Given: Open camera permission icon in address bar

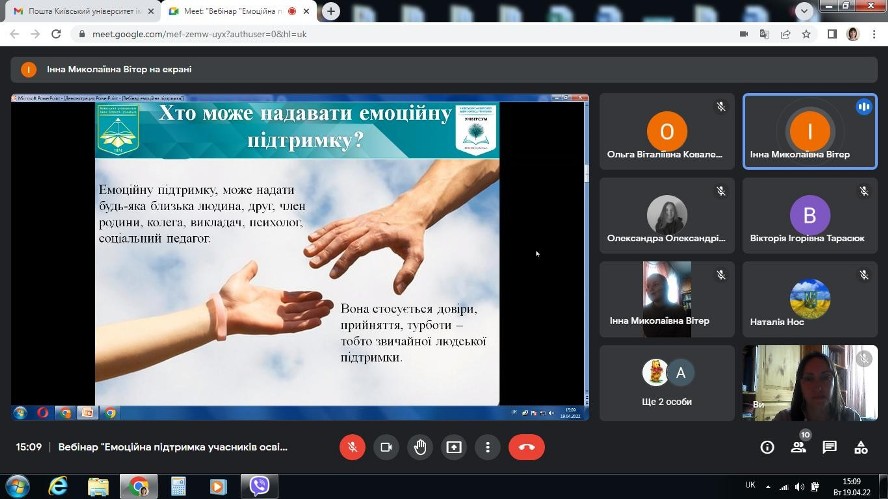Looking at the screenshot, I should coord(744,34).
